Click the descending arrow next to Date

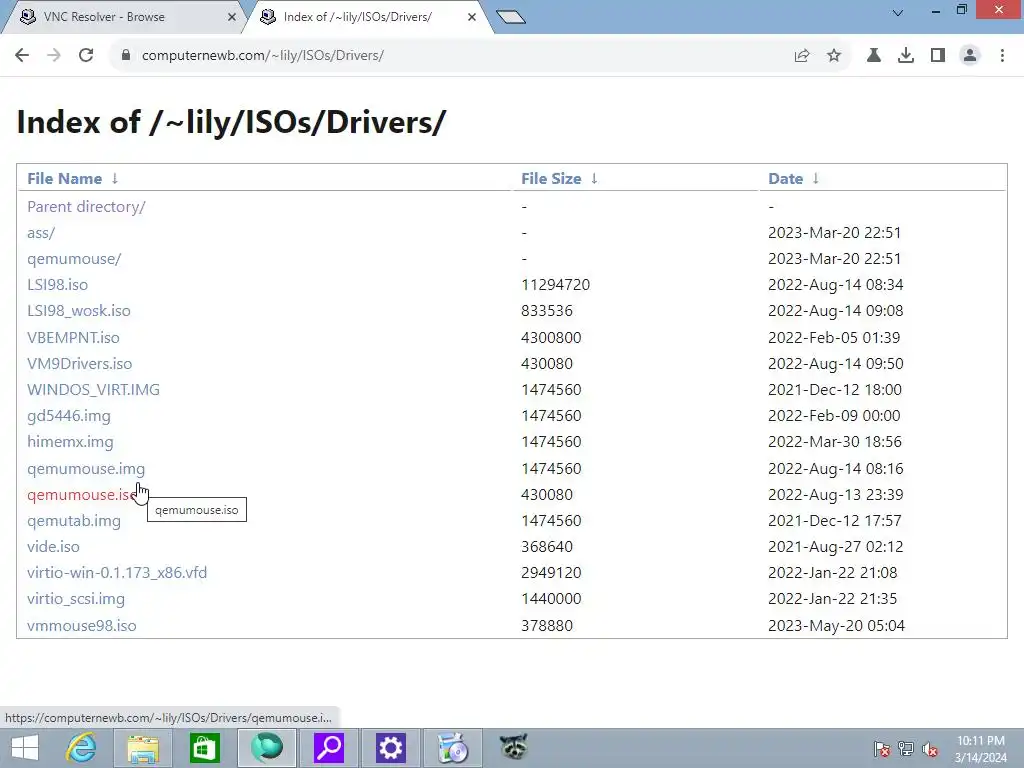point(816,178)
